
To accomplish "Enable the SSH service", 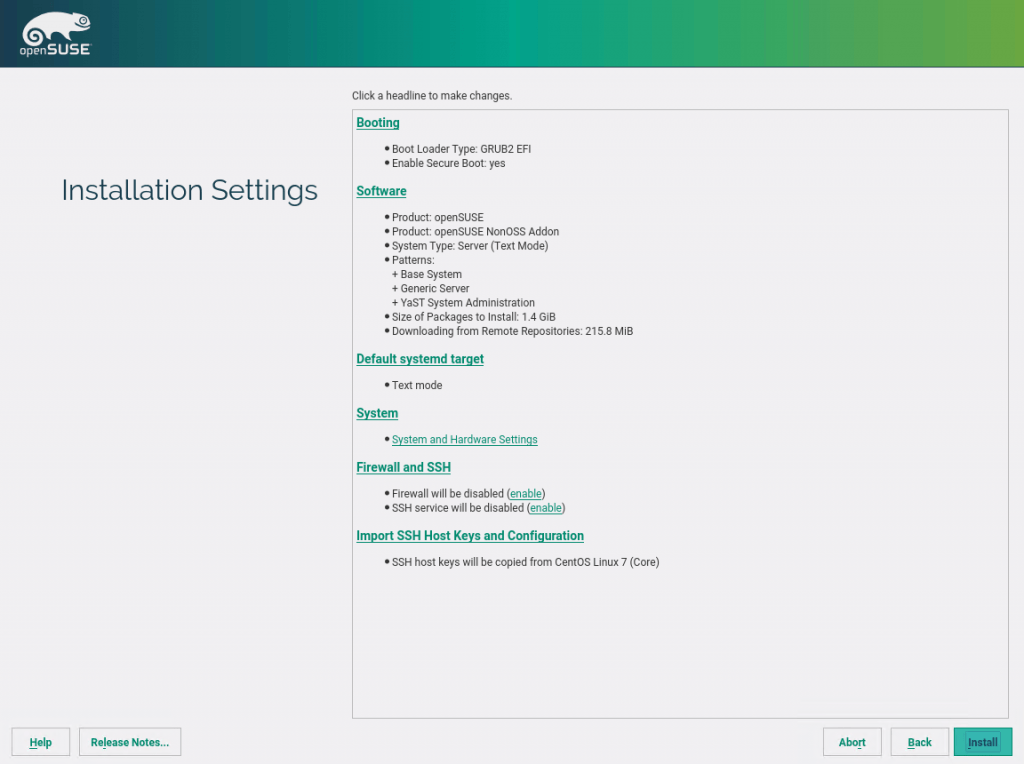I will (x=545, y=508).
